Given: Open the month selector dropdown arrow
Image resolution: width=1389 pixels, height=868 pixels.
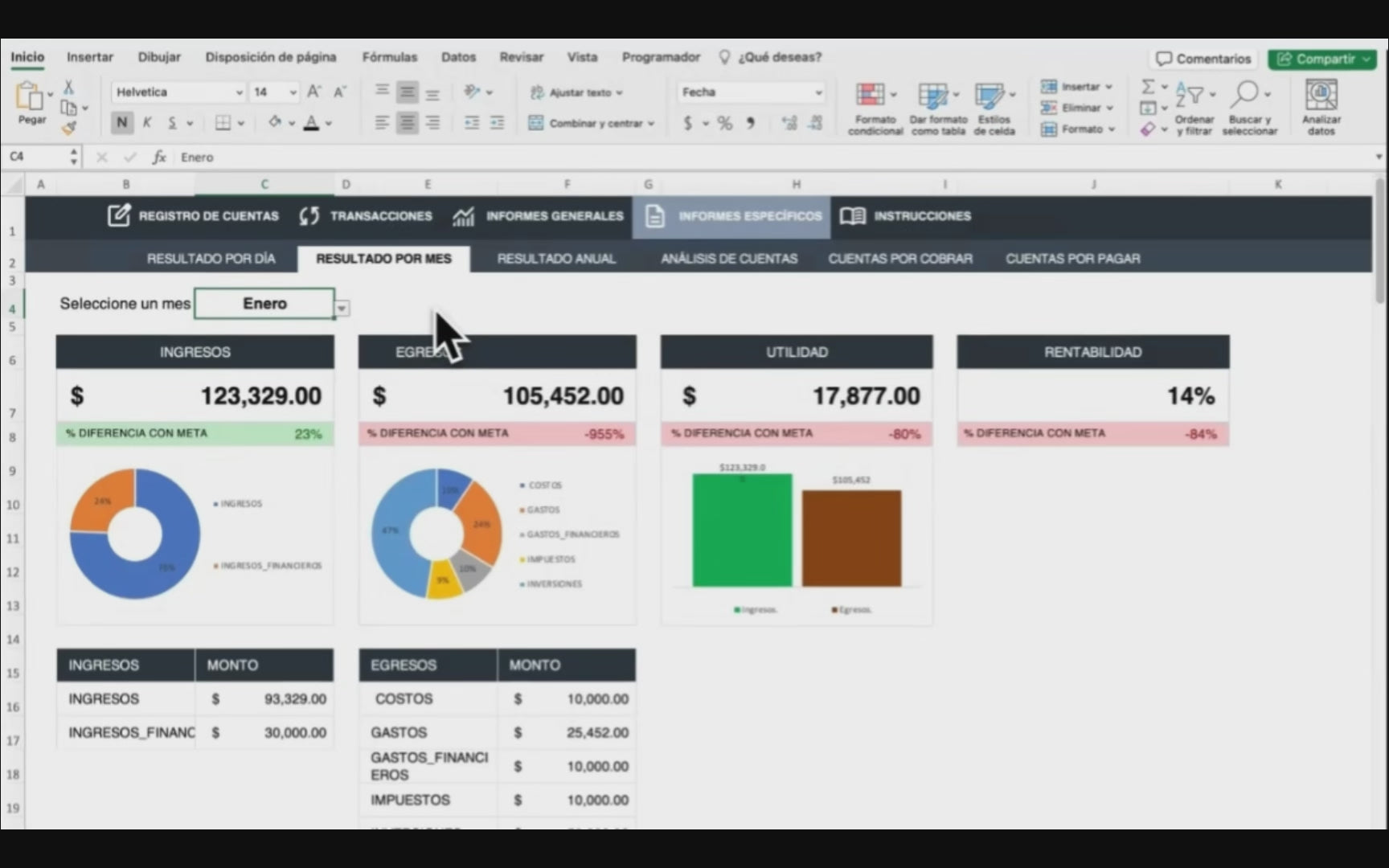Looking at the screenshot, I should [x=342, y=309].
